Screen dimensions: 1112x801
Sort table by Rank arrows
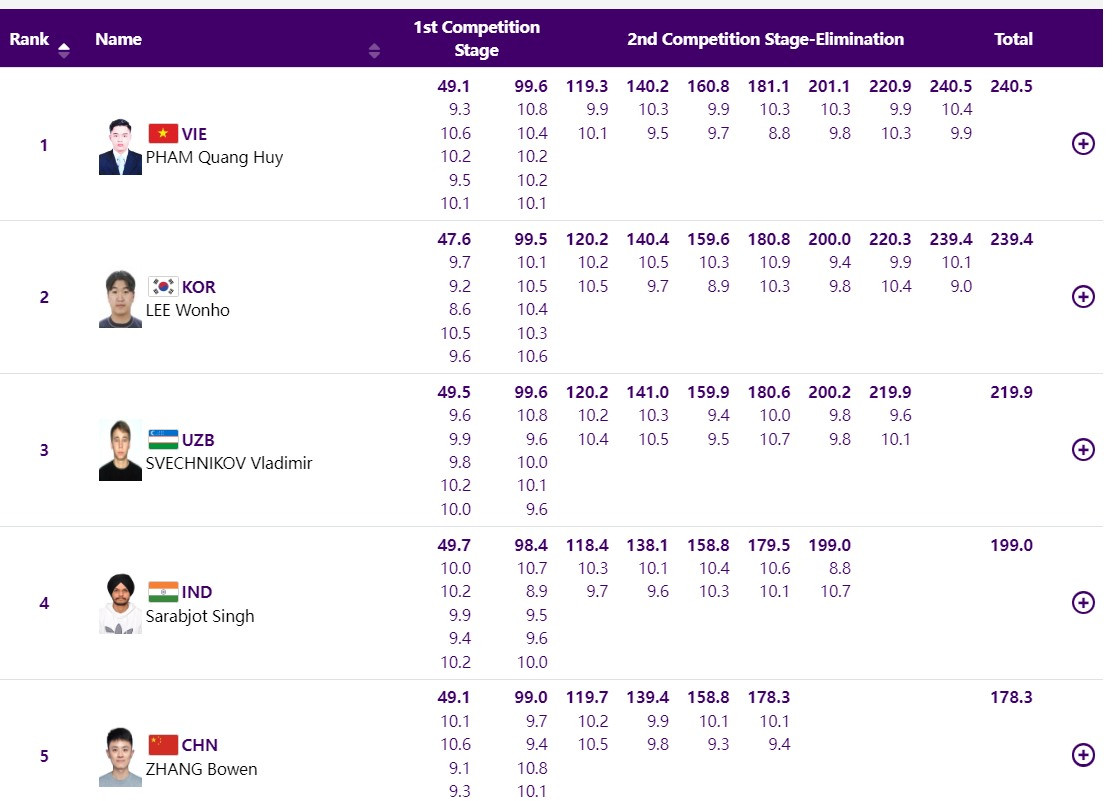pyautogui.click(x=64, y=49)
